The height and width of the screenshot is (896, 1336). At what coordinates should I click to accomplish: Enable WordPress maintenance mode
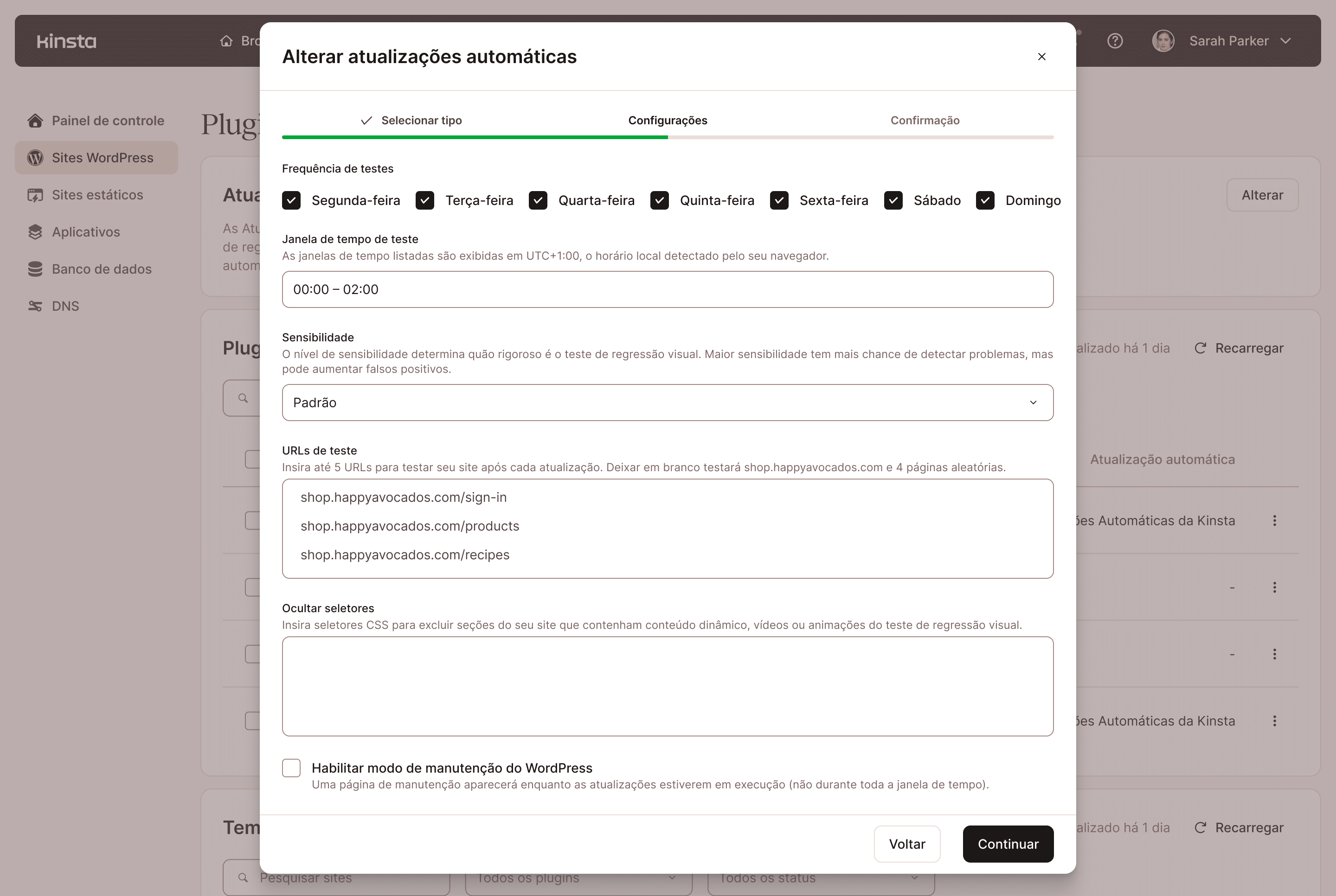pos(291,768)
